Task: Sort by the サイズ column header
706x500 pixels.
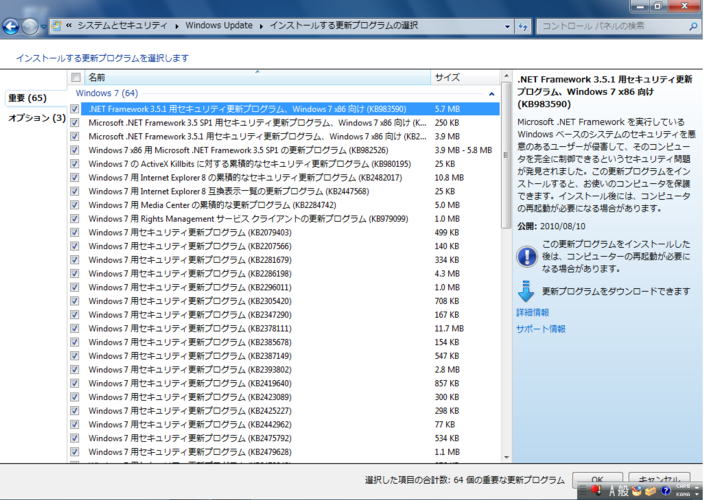Action: click(x=465, y=77)
